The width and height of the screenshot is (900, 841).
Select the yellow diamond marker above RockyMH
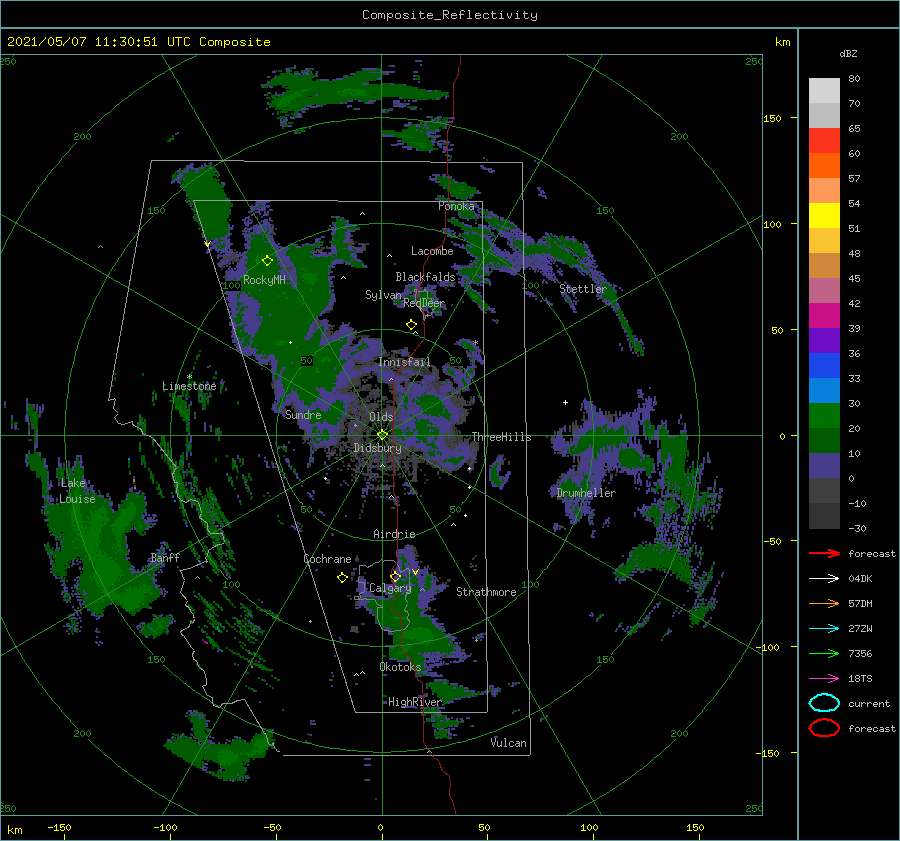click(267, 261)
